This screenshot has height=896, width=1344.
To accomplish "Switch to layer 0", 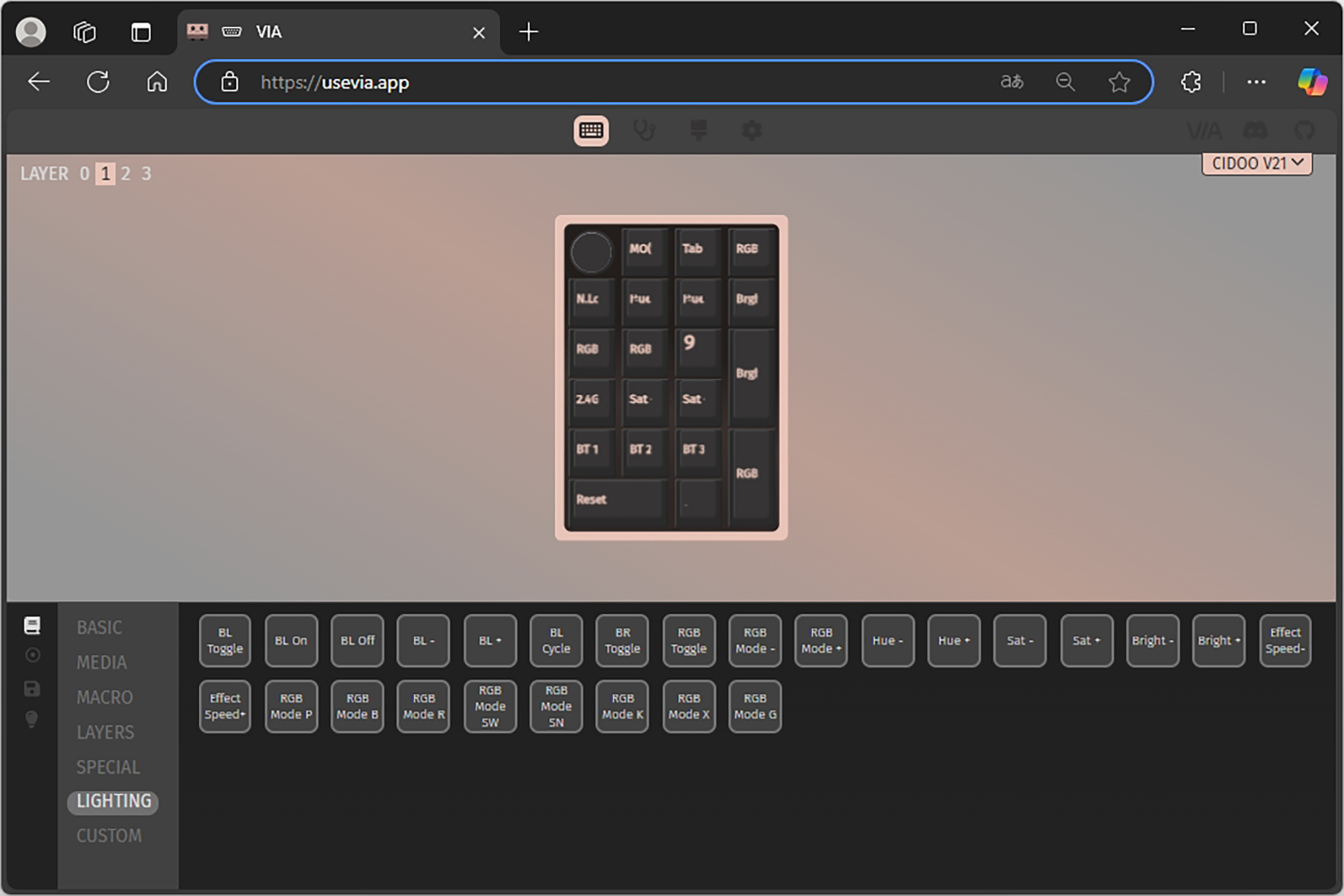I will point(85,174).
